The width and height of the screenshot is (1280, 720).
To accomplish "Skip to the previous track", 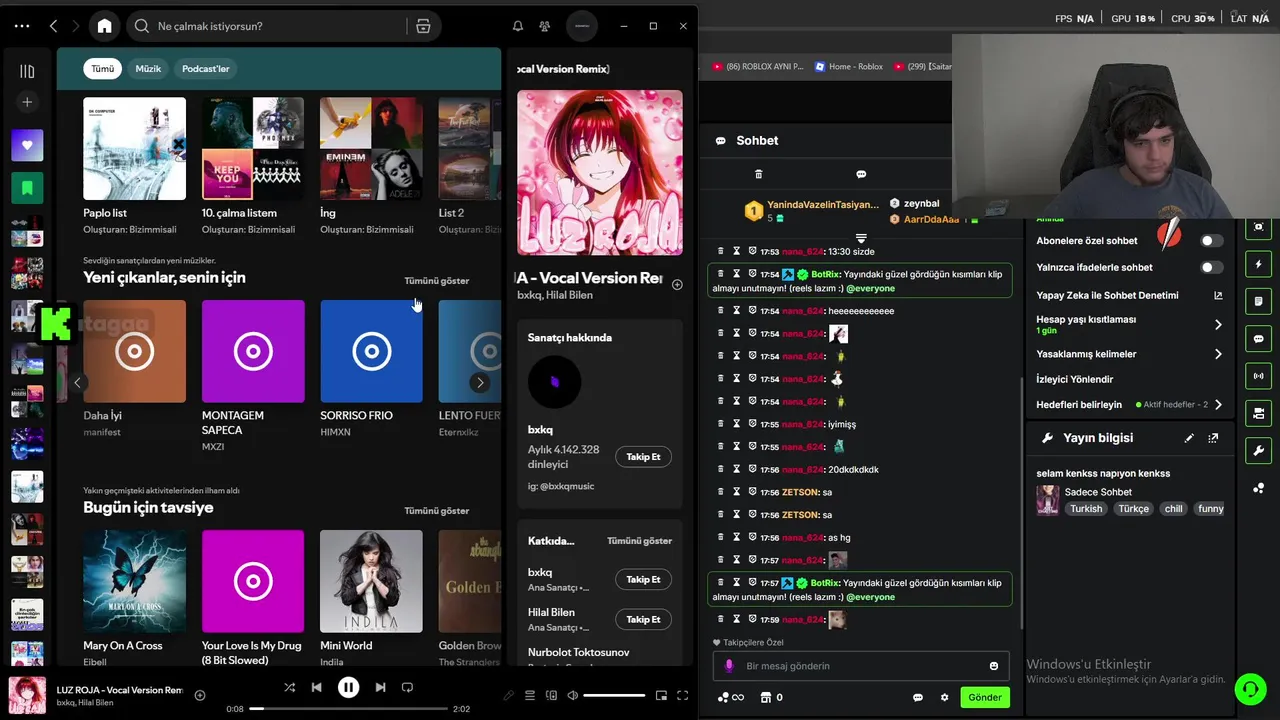I will (316, 687).
